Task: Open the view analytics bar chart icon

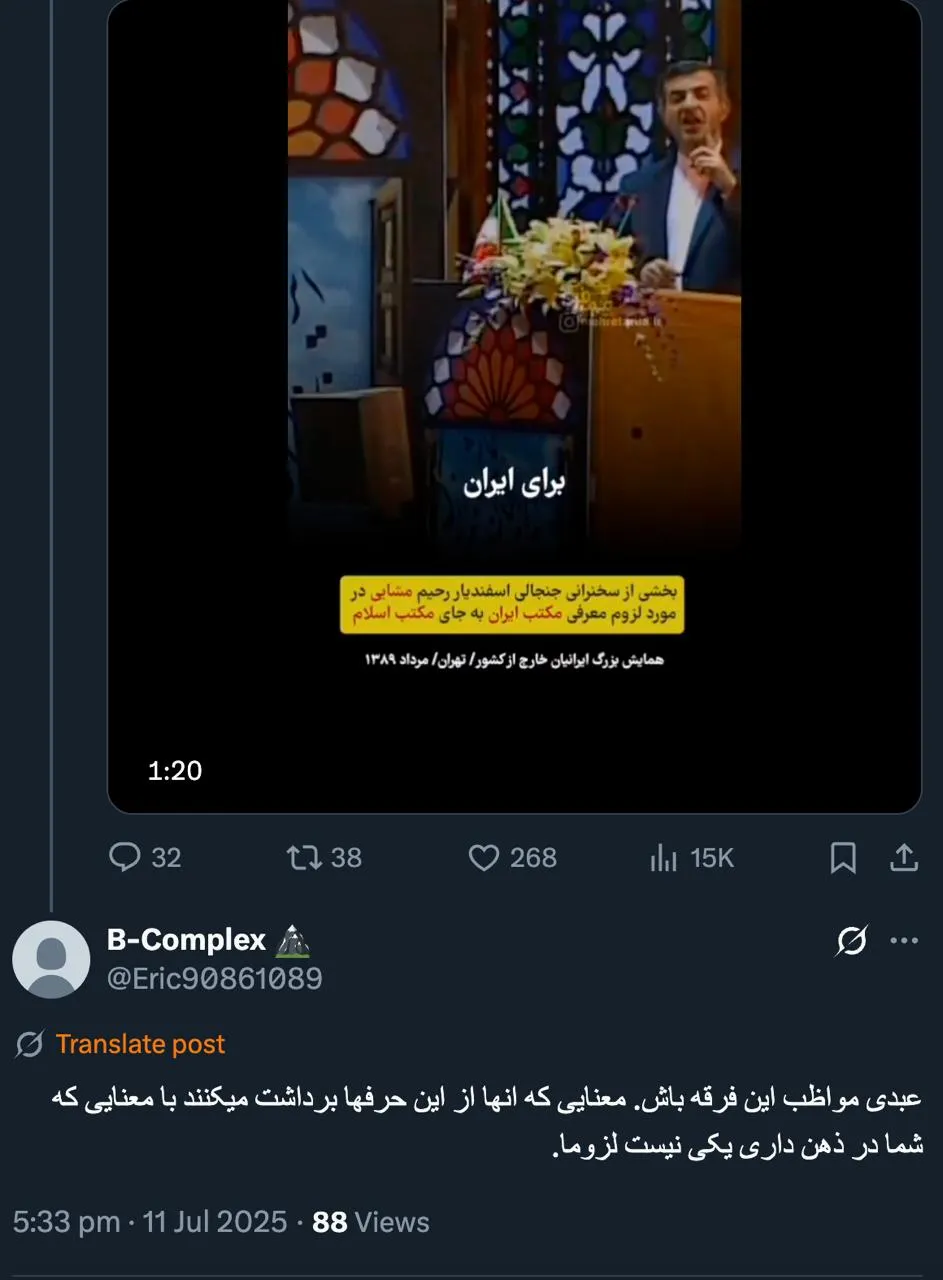Action: (x=663, y=858)
